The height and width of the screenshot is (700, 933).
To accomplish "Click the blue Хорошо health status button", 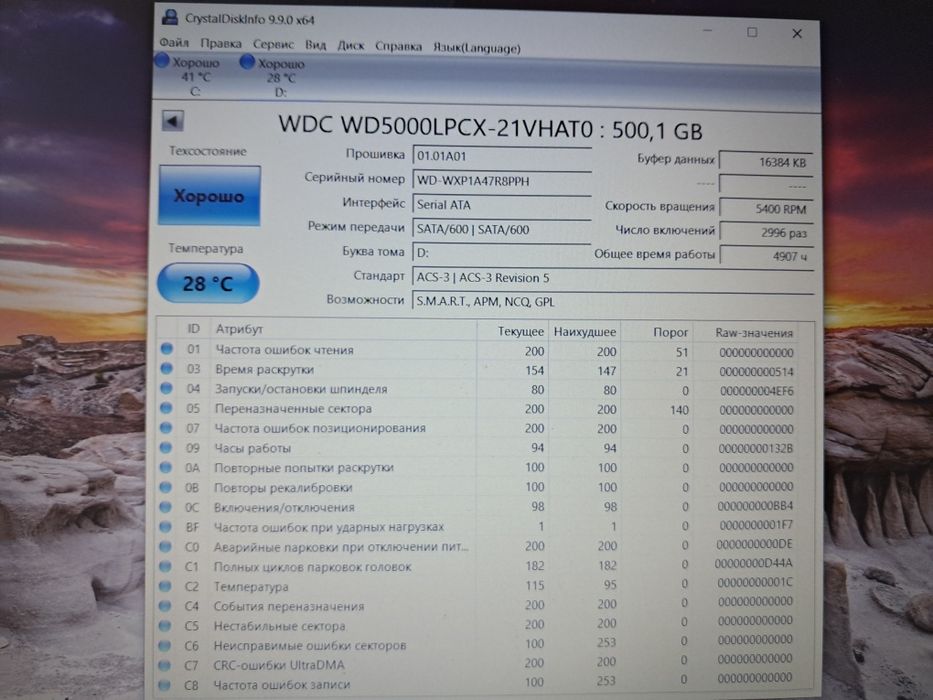I will (209, 195).
